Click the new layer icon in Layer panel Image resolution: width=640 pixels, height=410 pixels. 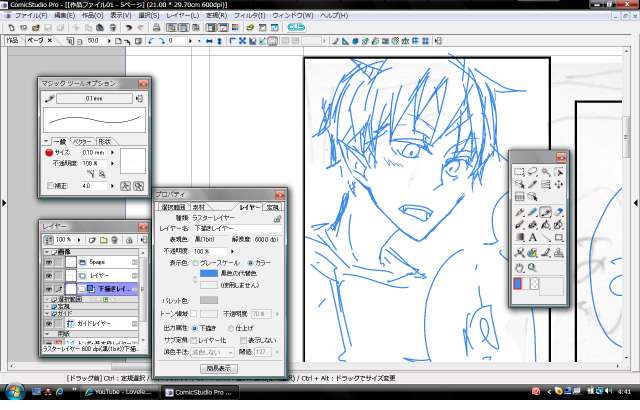click(93, 240)
